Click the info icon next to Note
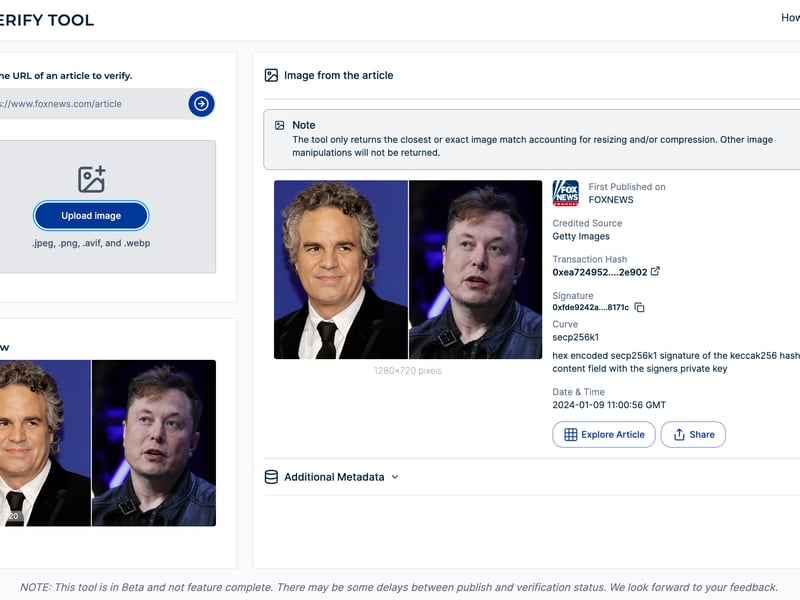Viewport: 800px width, 600px height. pyautogui.click(x=277, y=125)
